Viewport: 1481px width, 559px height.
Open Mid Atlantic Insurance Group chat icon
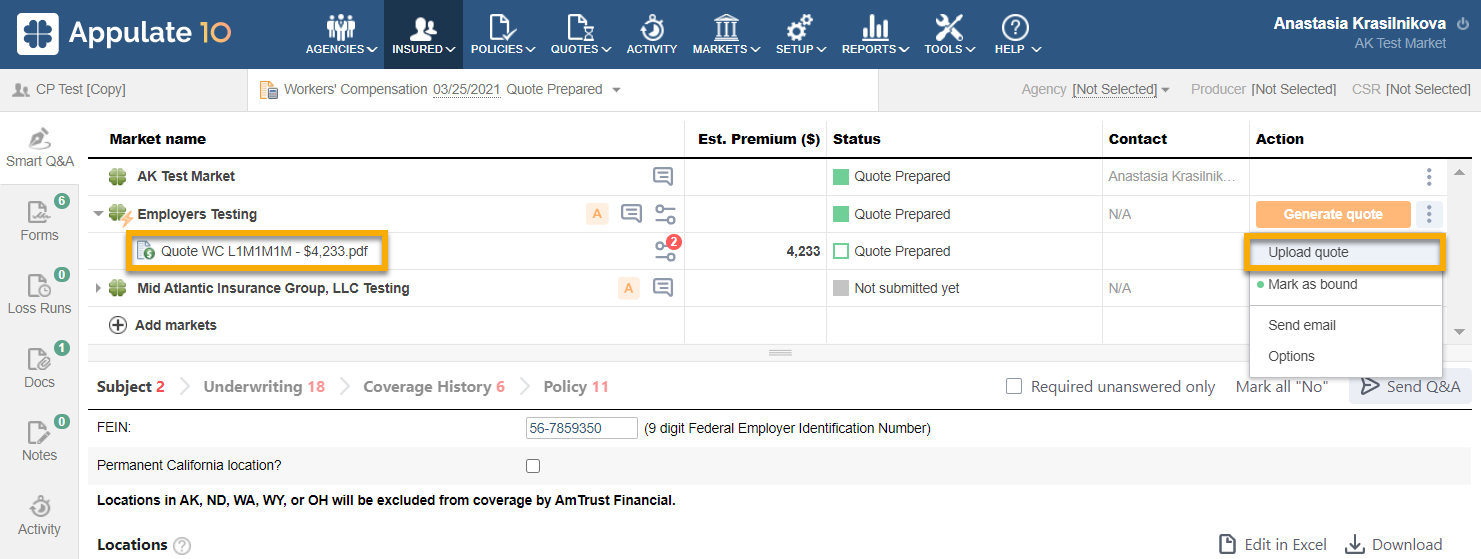click(x=663, y=288)
